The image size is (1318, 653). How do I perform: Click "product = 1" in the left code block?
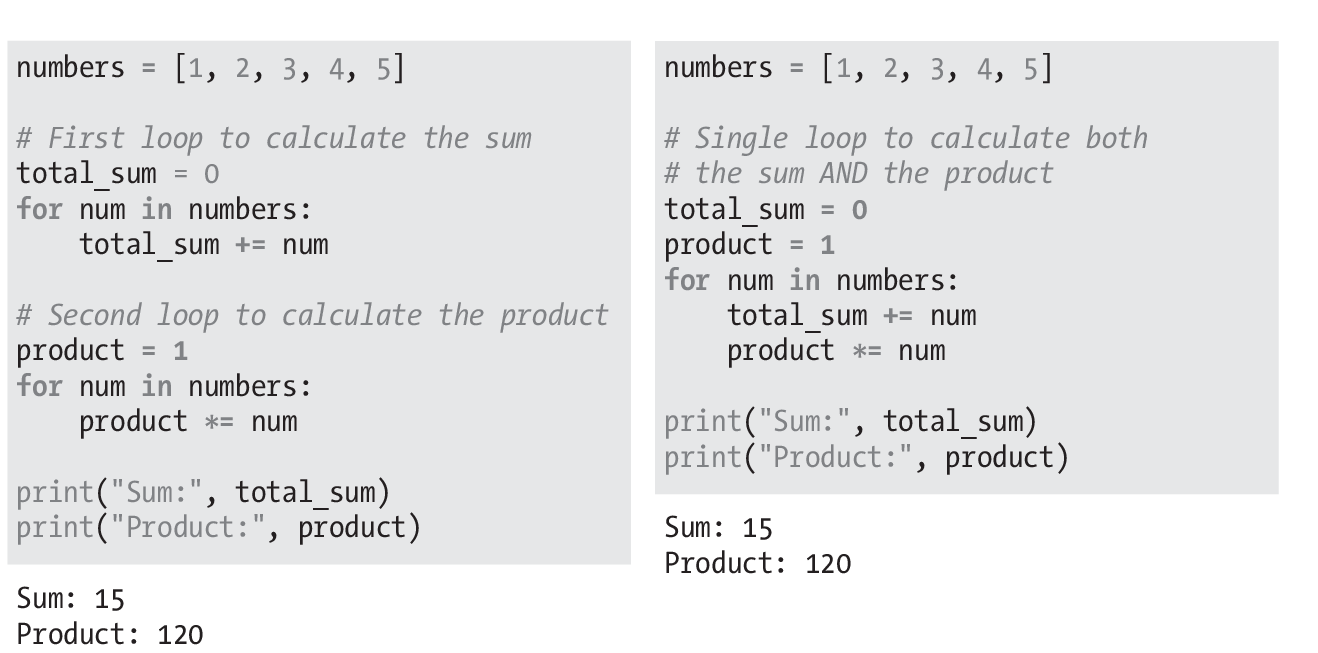pos(102,351)
